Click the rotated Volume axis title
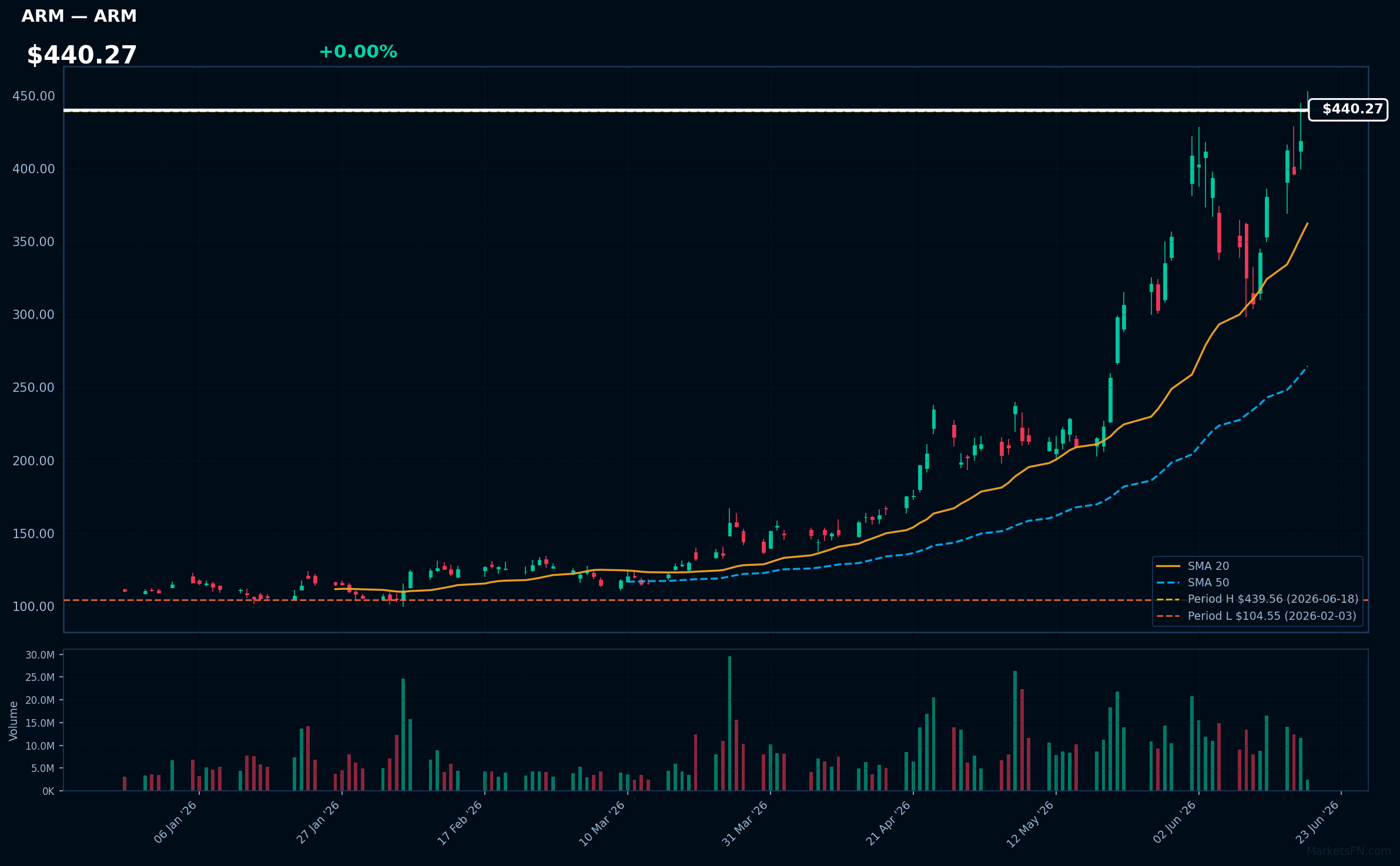The width and height of the screenshot is (1400, 866). point(13,721)
